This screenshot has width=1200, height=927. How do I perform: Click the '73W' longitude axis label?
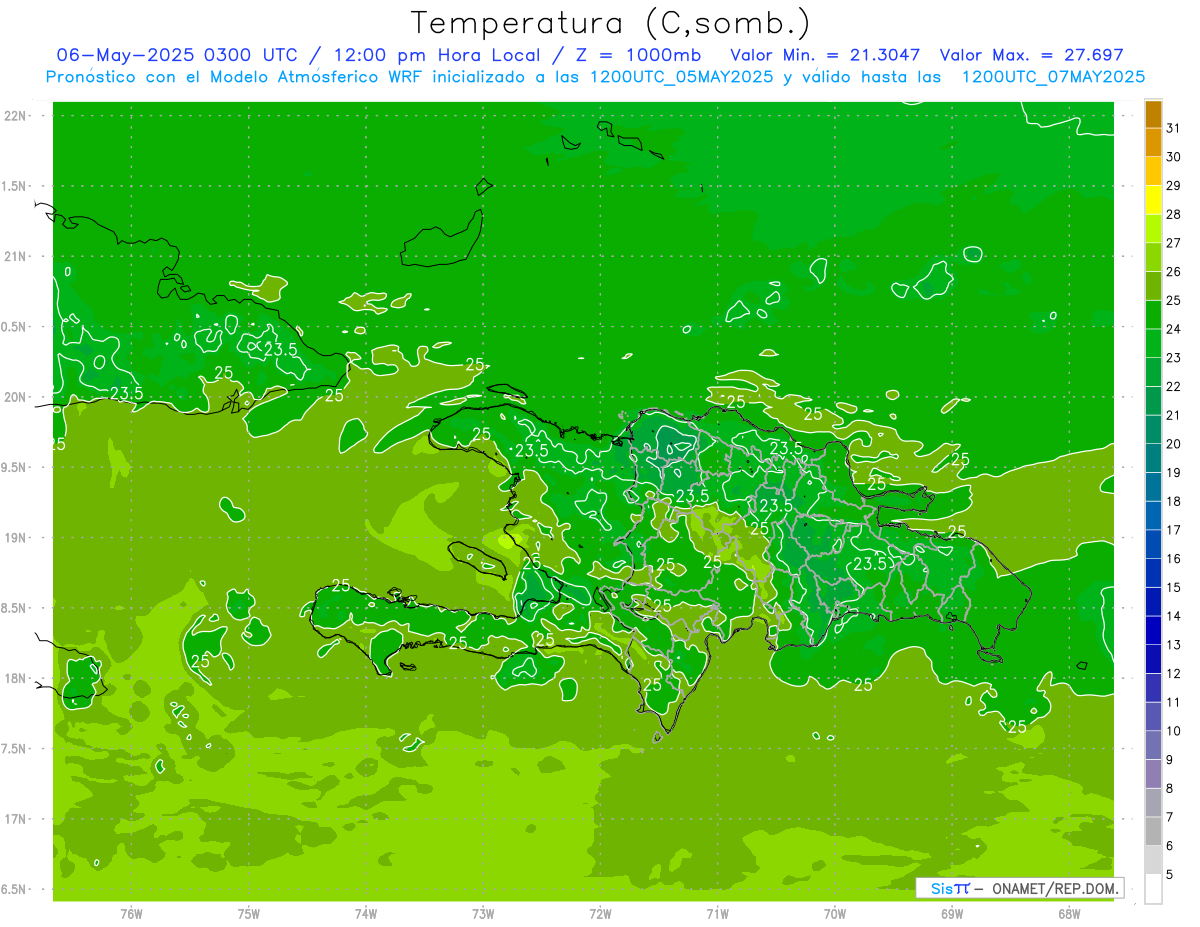click(x=483, y=913)
